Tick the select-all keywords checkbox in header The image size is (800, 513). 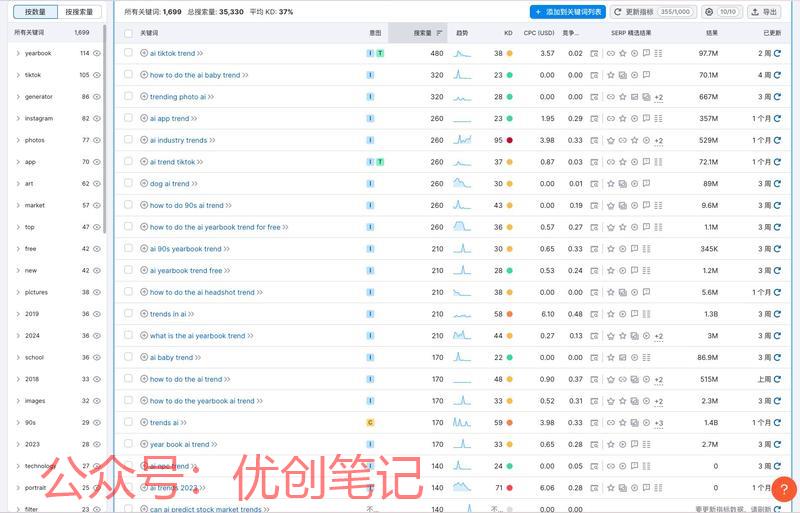(129, 33)
